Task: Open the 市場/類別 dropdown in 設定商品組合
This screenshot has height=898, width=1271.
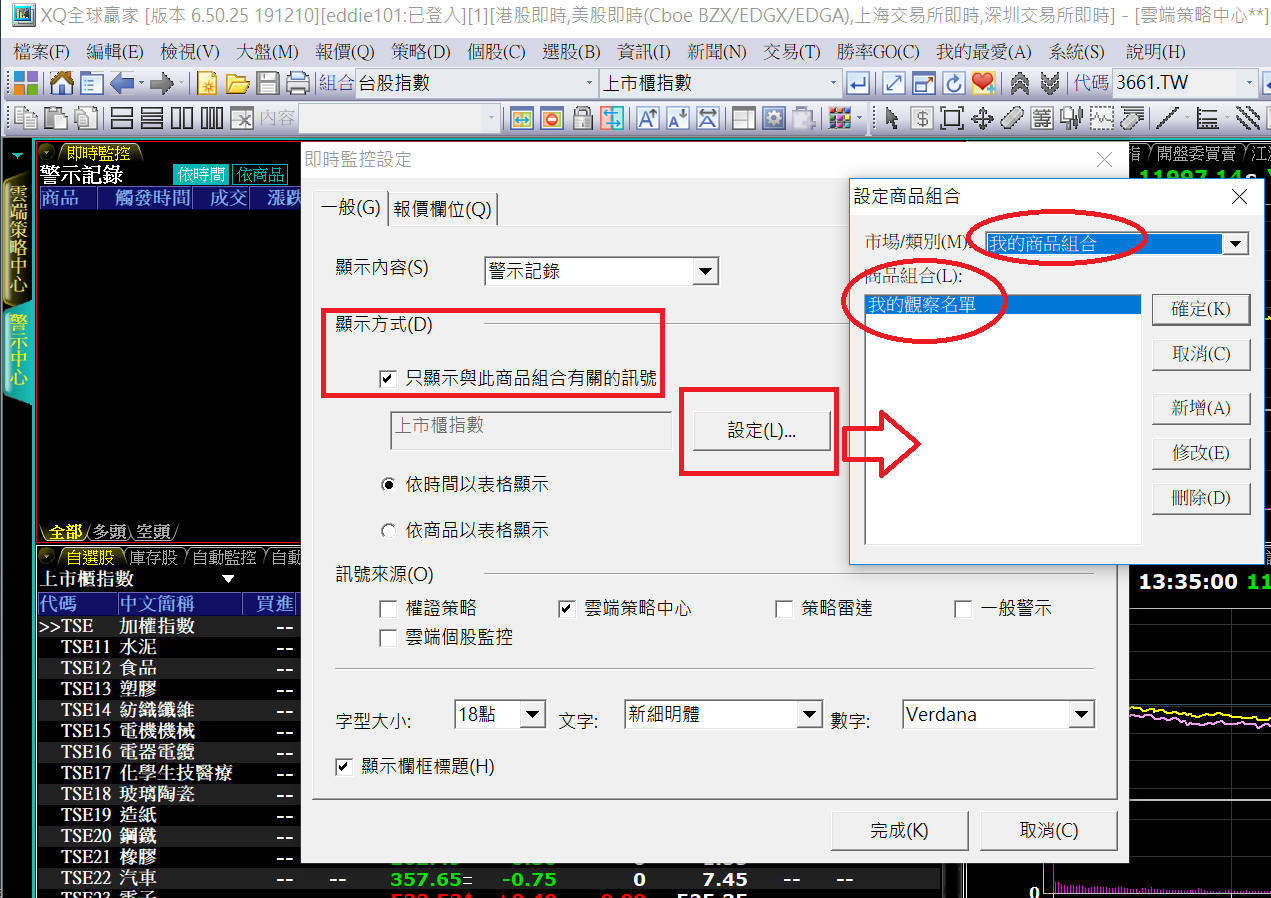Action: tap(1237, 243)
